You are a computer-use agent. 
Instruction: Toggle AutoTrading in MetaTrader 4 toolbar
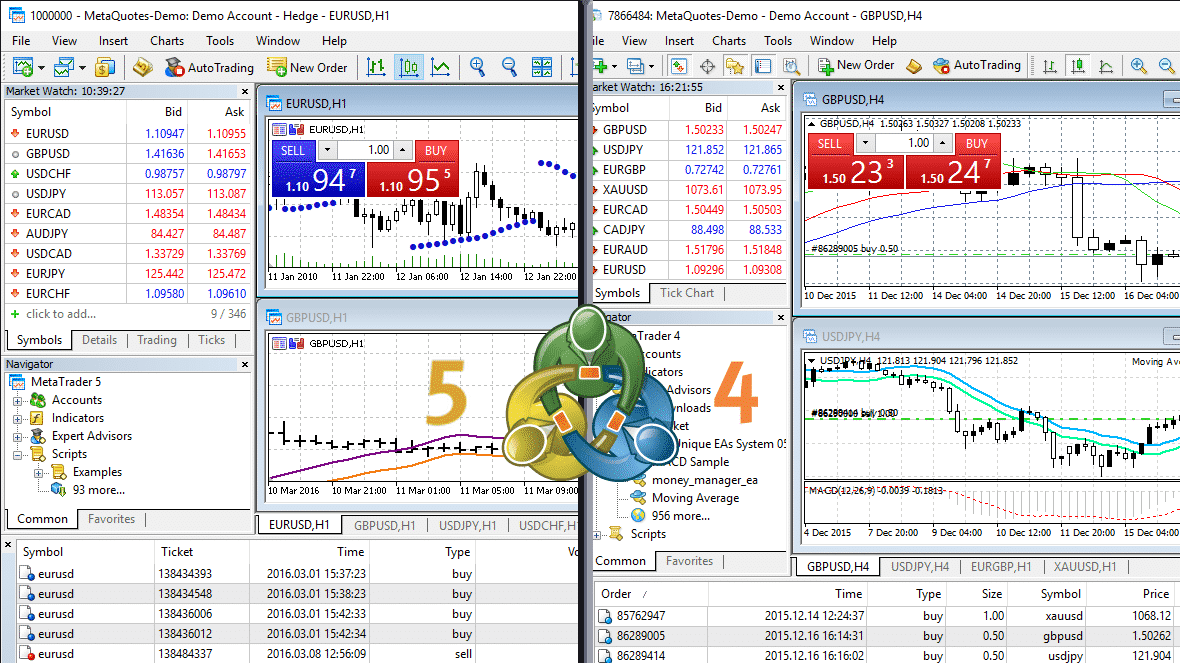tap(977, 65)
